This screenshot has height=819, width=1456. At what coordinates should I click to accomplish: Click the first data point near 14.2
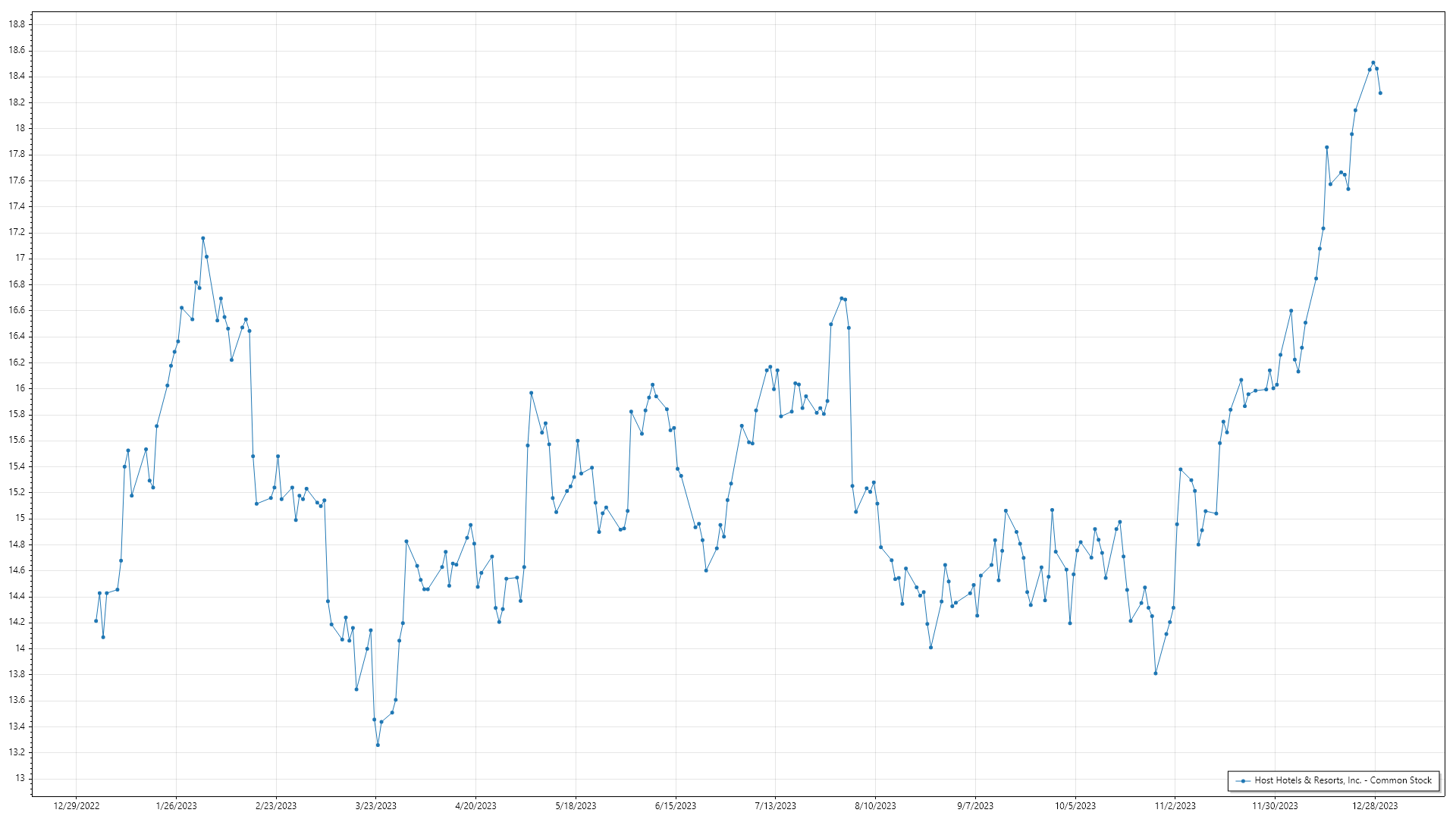point(96,621)
